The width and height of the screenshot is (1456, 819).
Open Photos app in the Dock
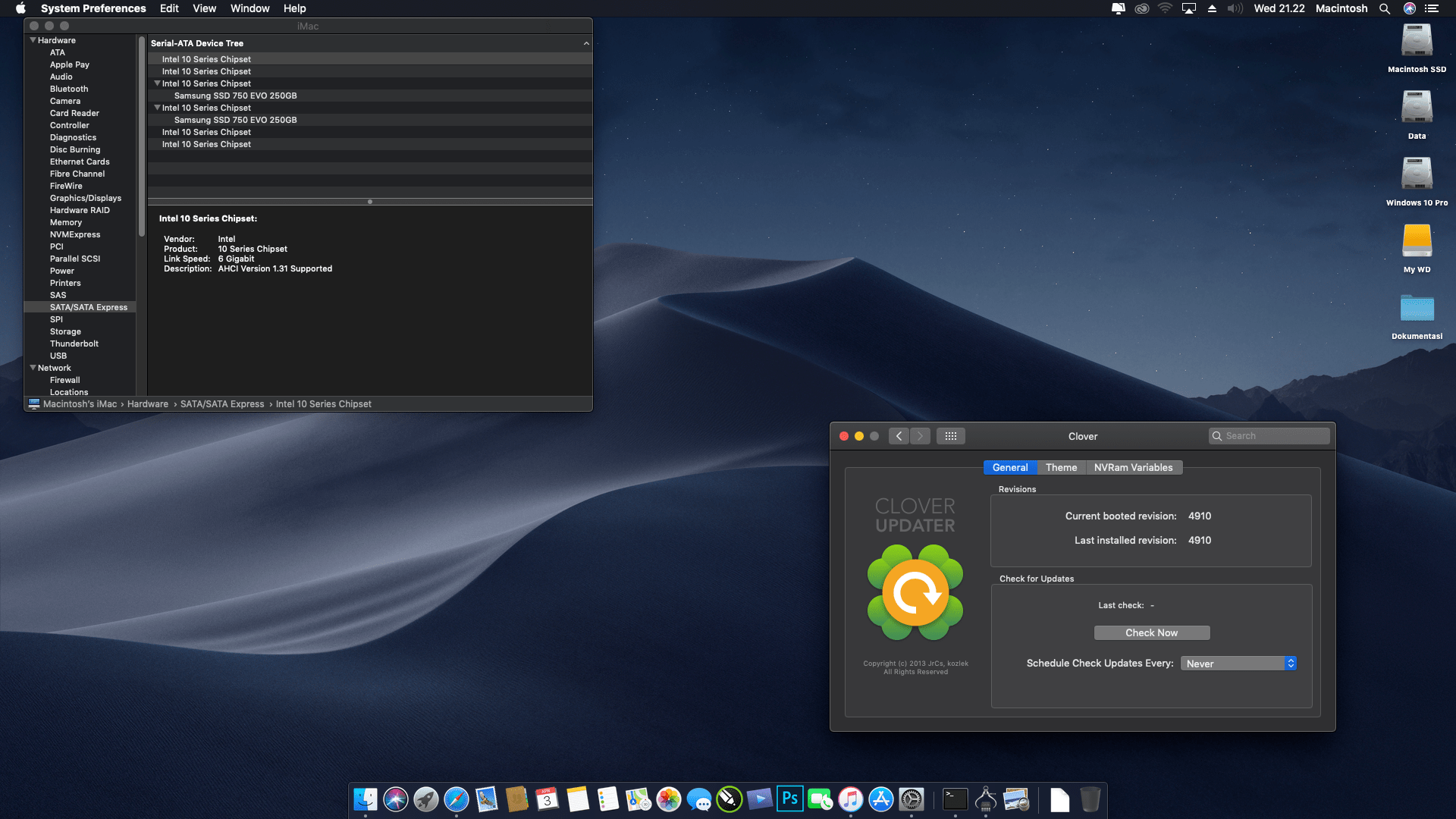click(x=668, y=799)
